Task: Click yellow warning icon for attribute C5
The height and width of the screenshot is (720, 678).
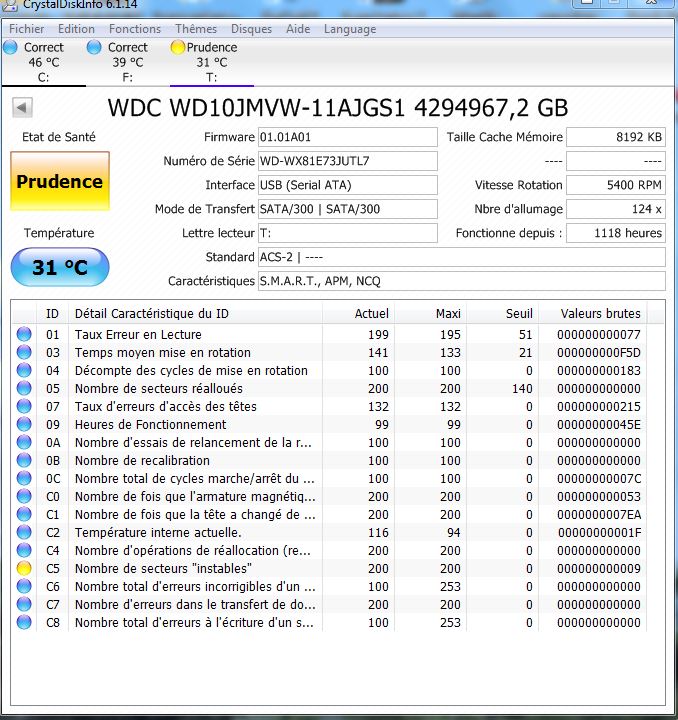Action: coord(24,568)
